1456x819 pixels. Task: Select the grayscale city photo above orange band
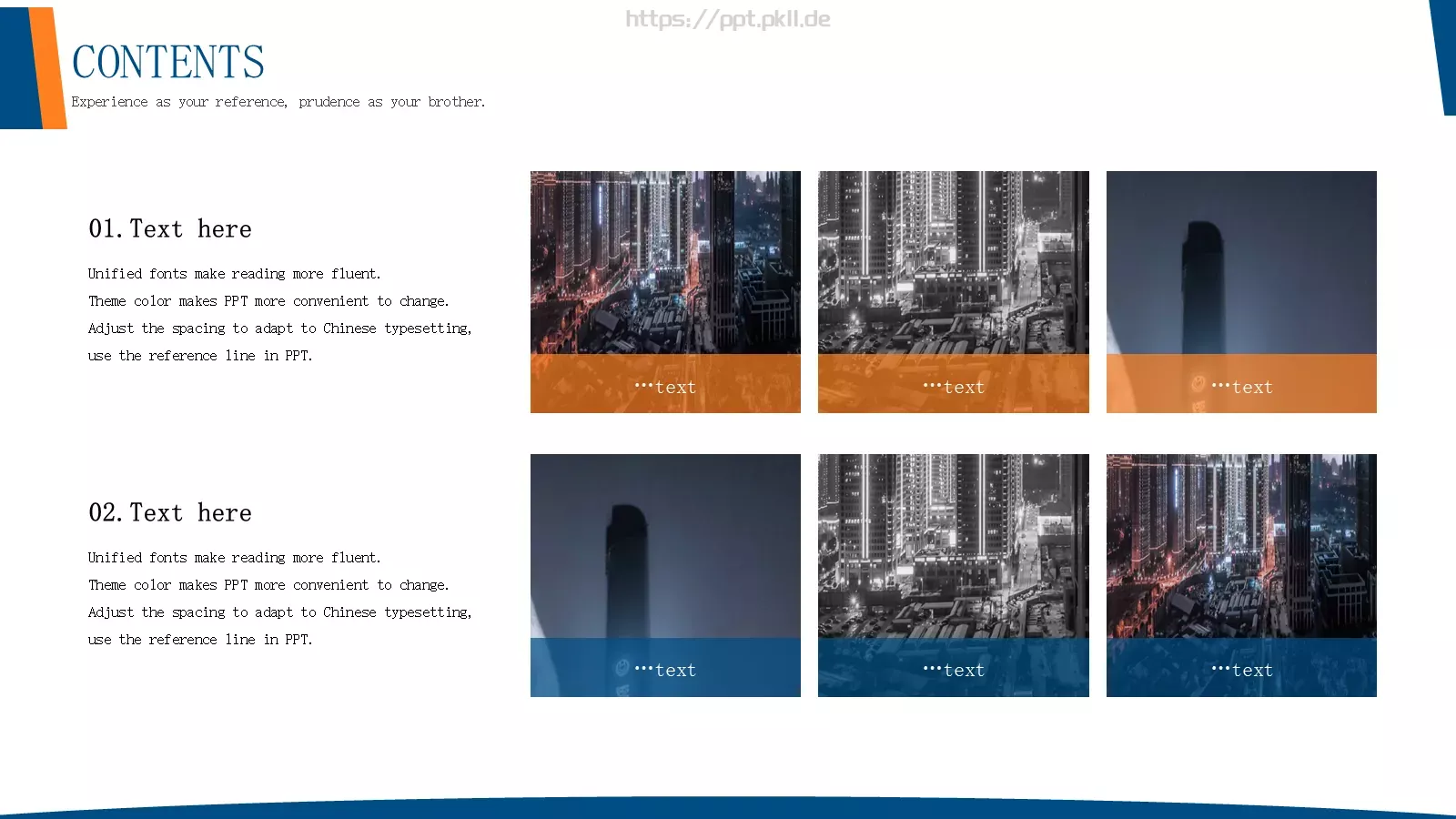click(x=953, y=262)
